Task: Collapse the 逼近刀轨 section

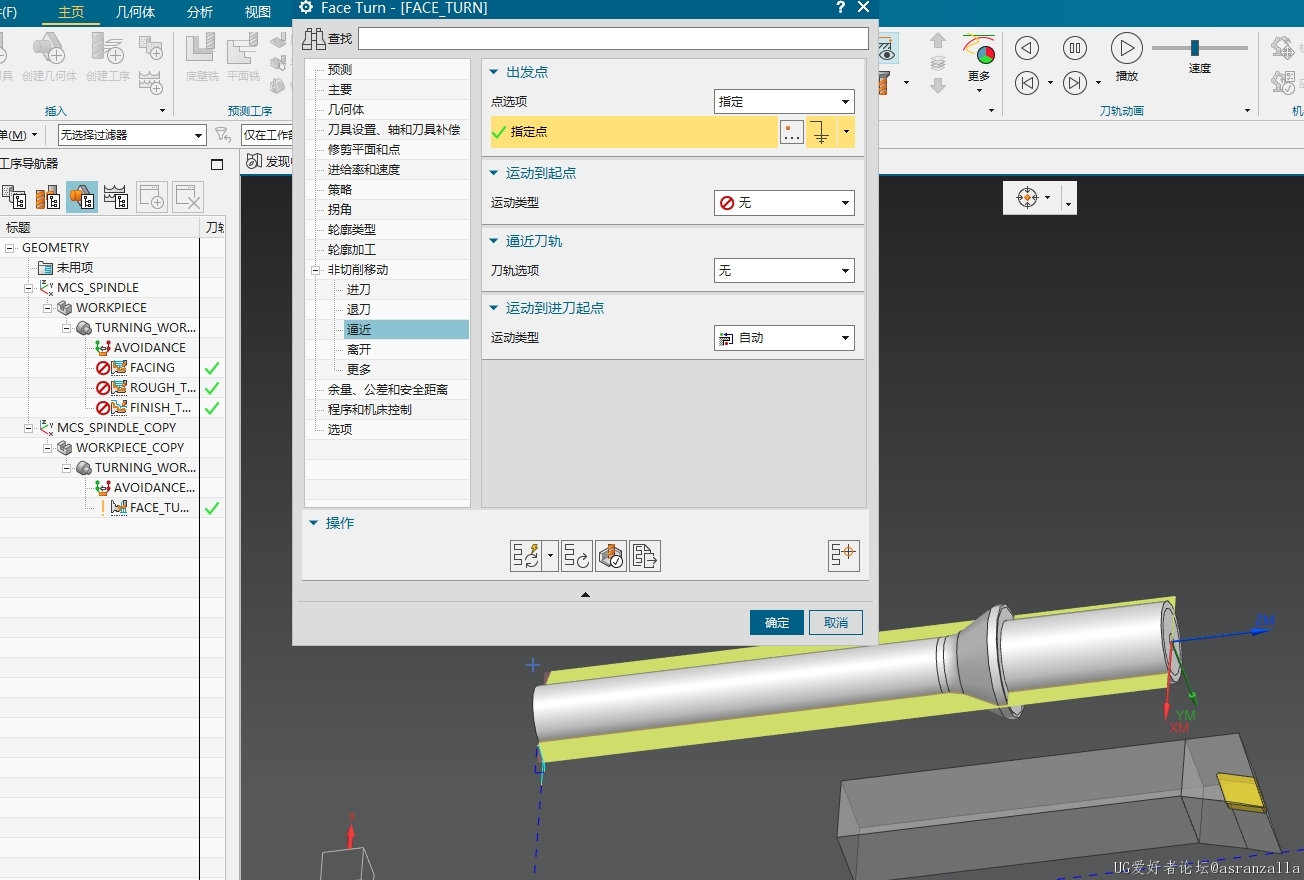Action: [494, 241]
